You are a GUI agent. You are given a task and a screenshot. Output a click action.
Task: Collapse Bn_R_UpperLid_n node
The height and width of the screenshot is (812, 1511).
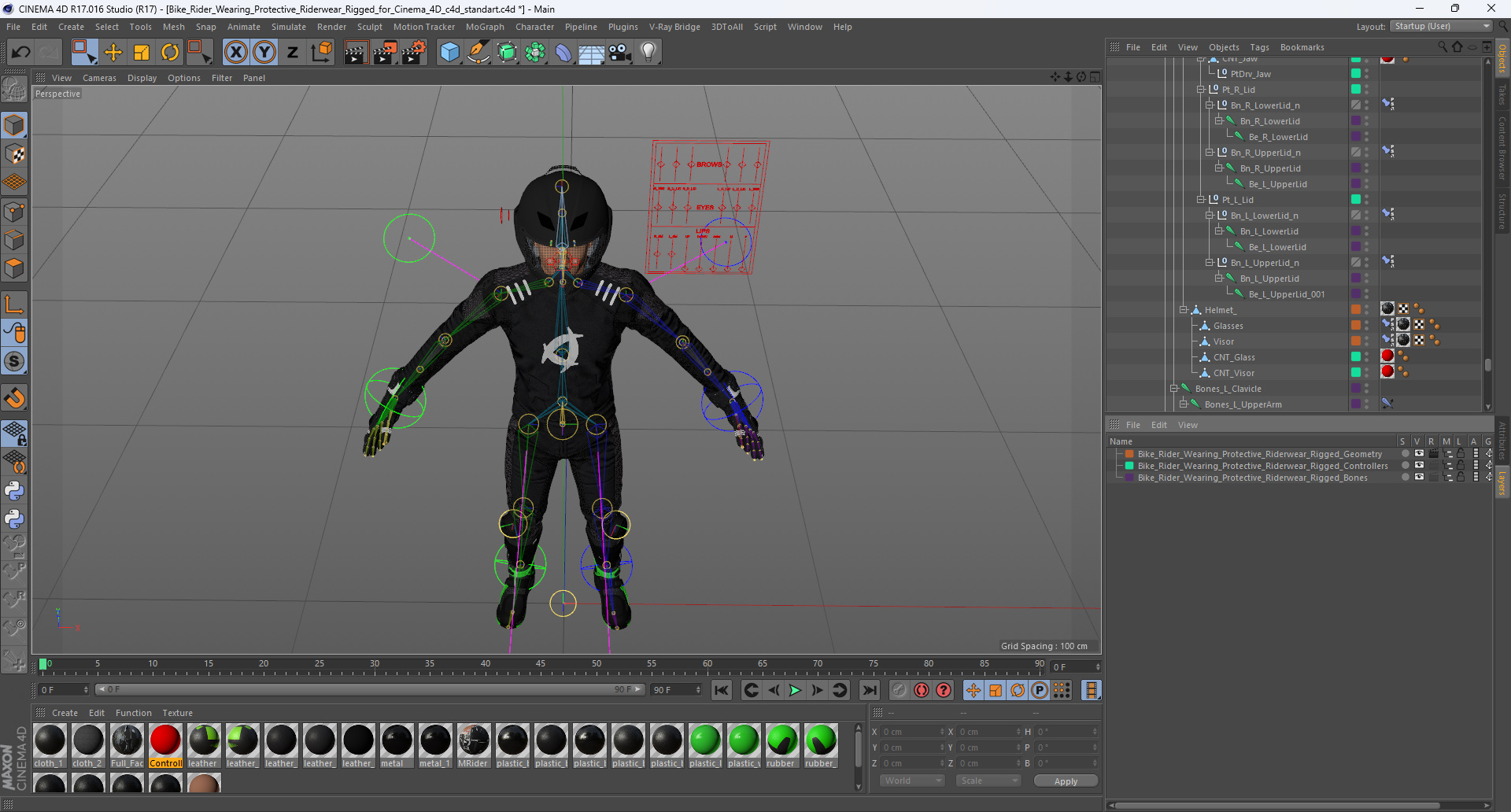(x=1210, y=153)
